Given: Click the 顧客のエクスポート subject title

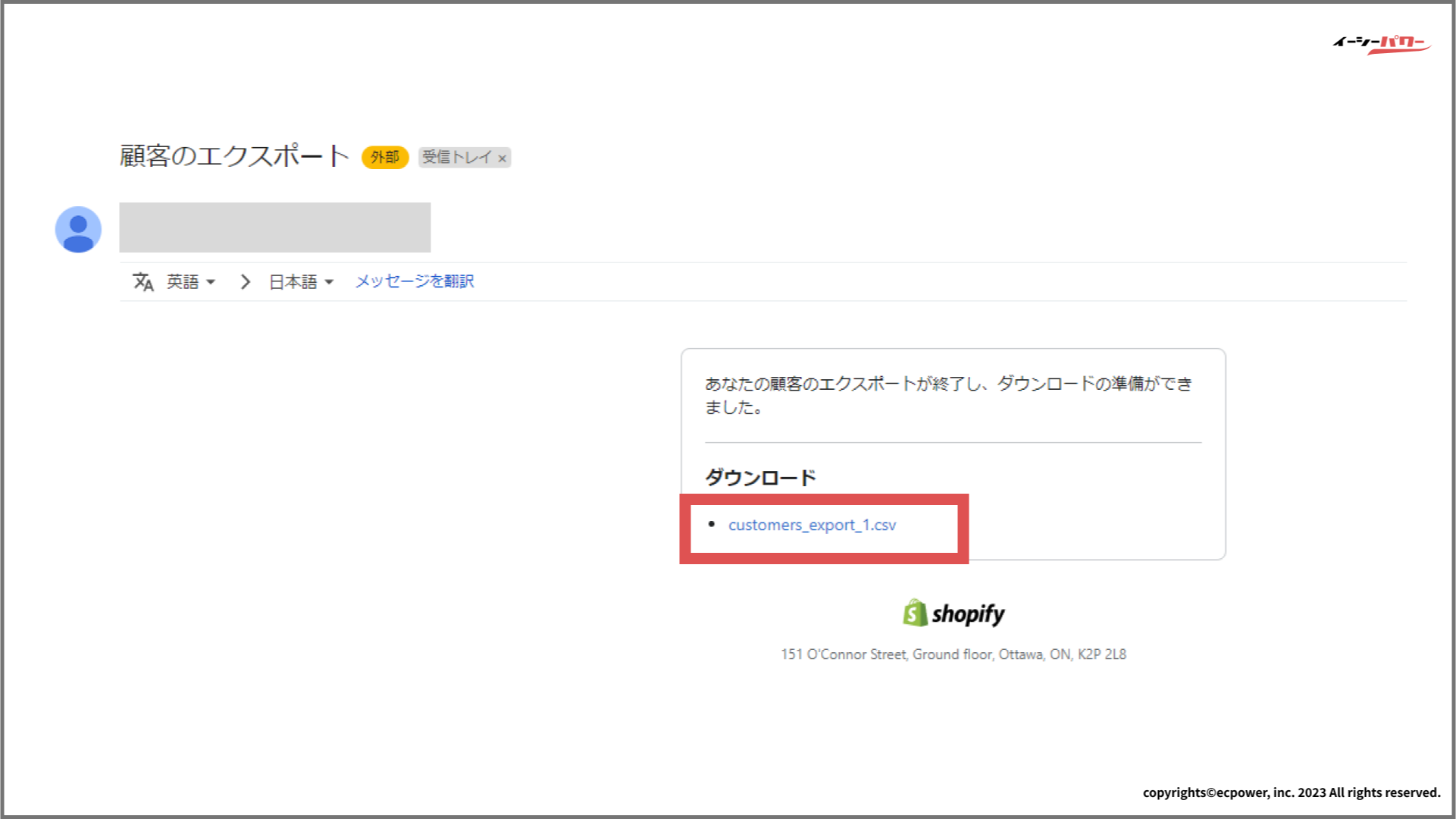Looking at the screenshot, I should click(x=234, y=156).
